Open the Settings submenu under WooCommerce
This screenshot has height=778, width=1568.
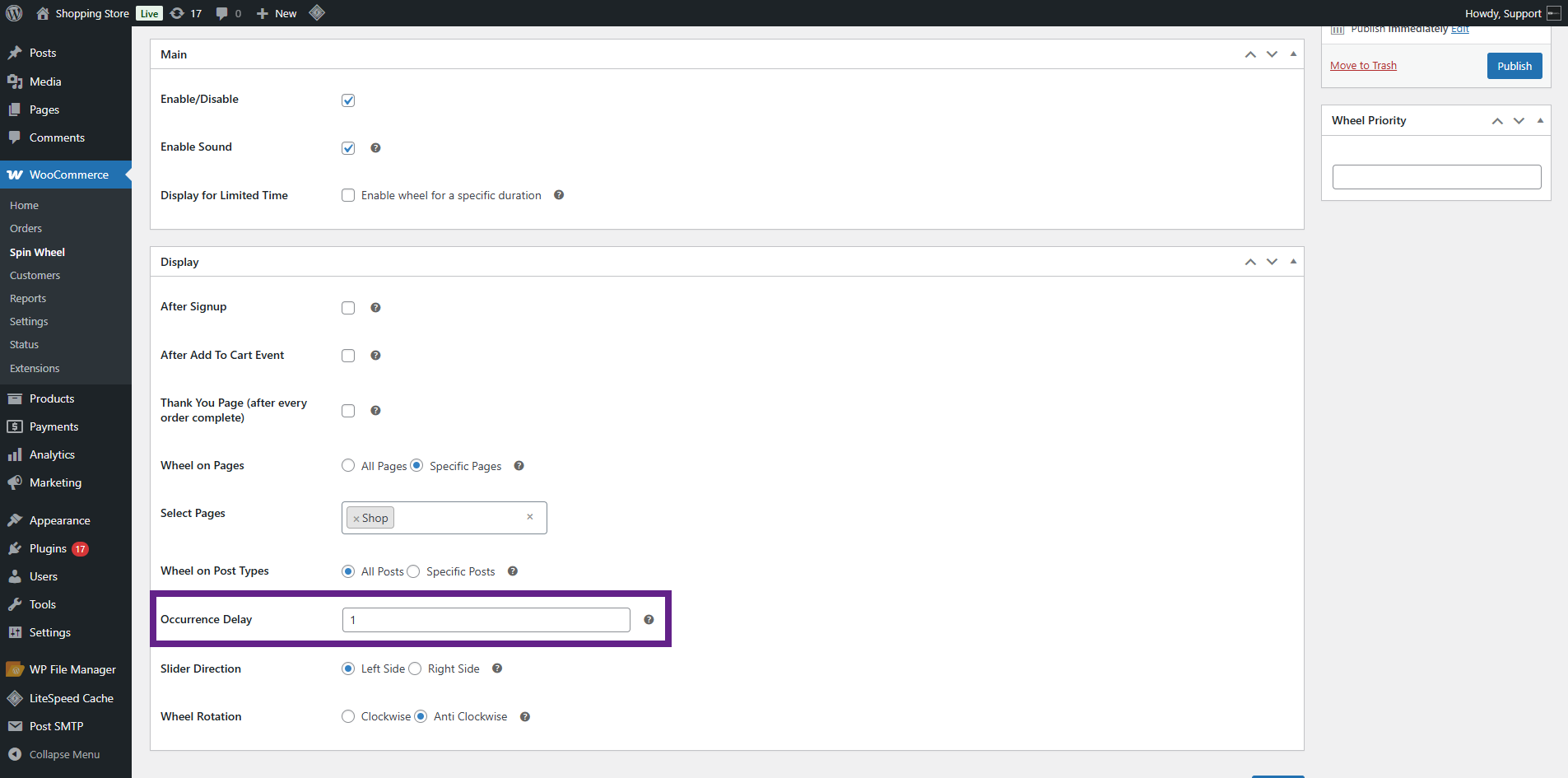coord(29,322)
